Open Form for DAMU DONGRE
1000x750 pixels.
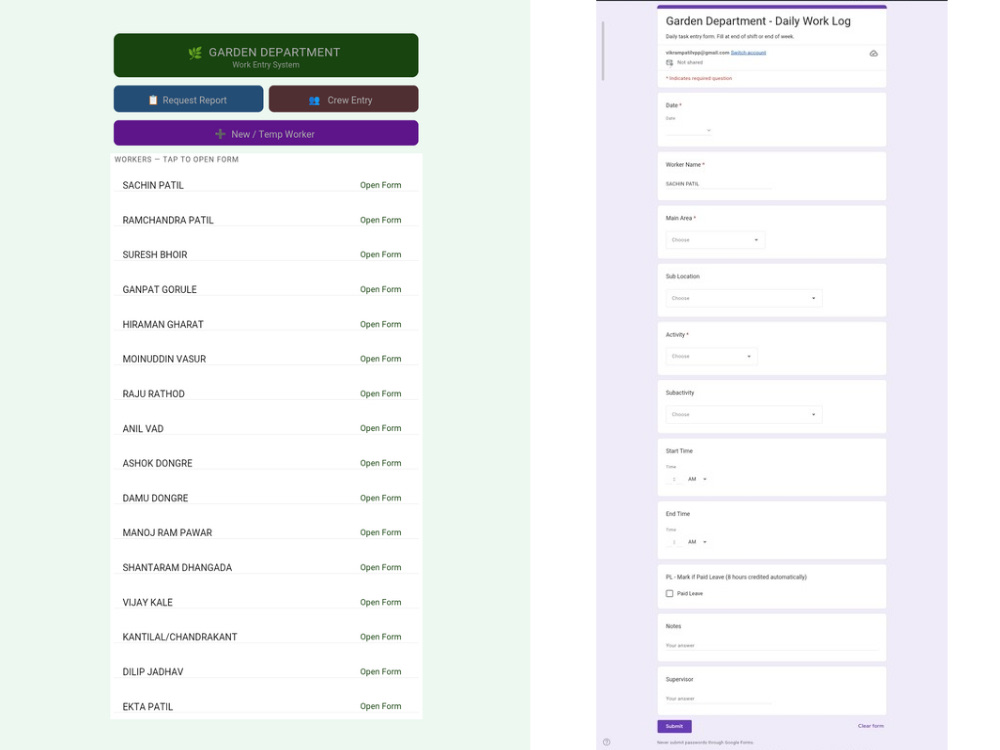click(x=381, y=498)
